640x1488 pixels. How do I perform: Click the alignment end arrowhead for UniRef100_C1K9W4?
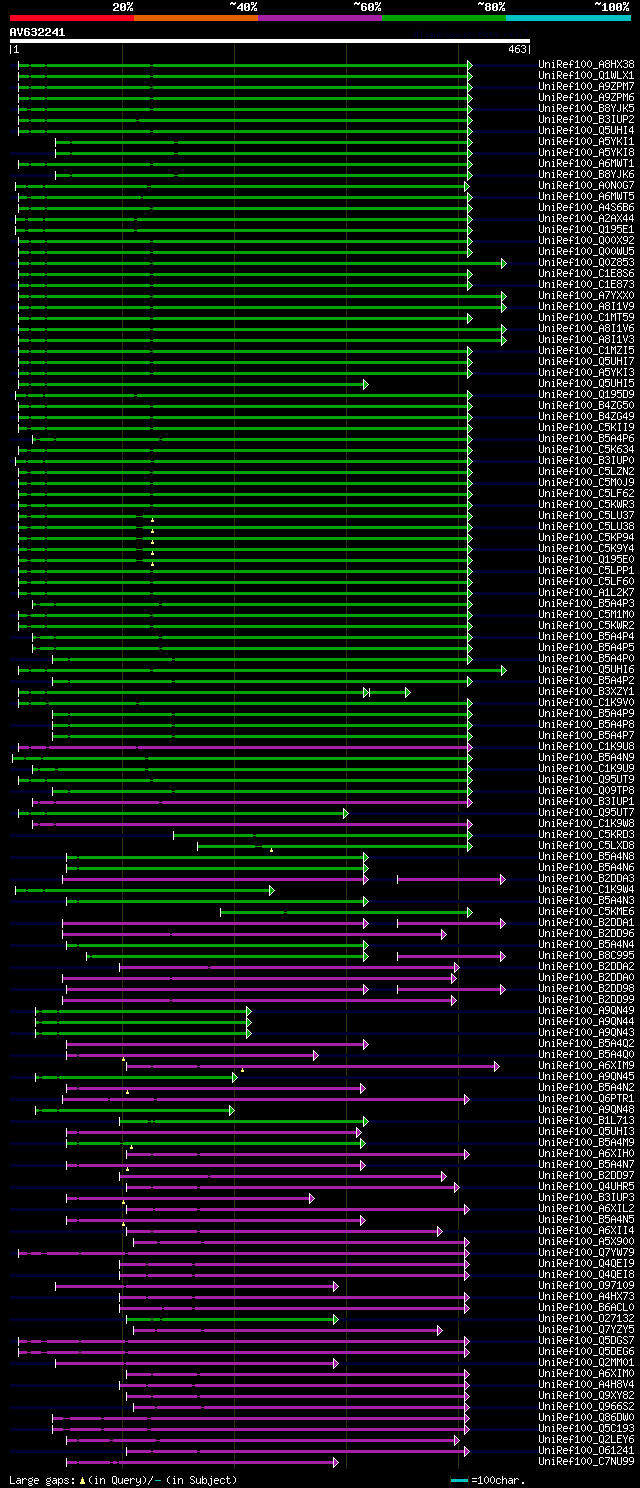point(271,890)
